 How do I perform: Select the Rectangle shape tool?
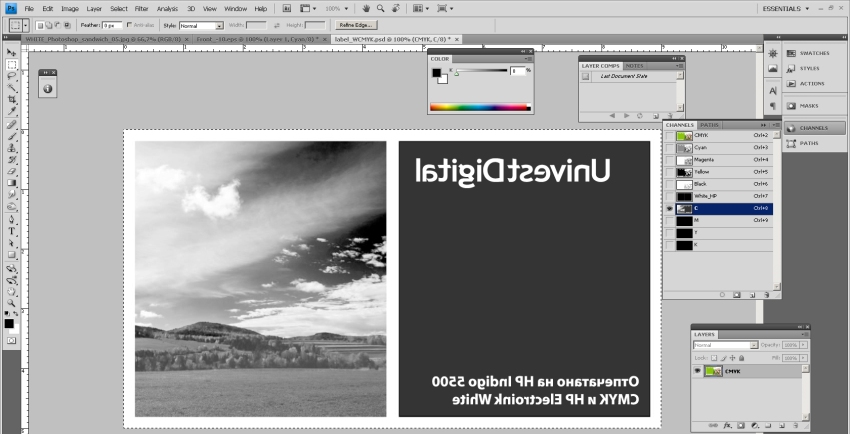[x=11, y=255]
